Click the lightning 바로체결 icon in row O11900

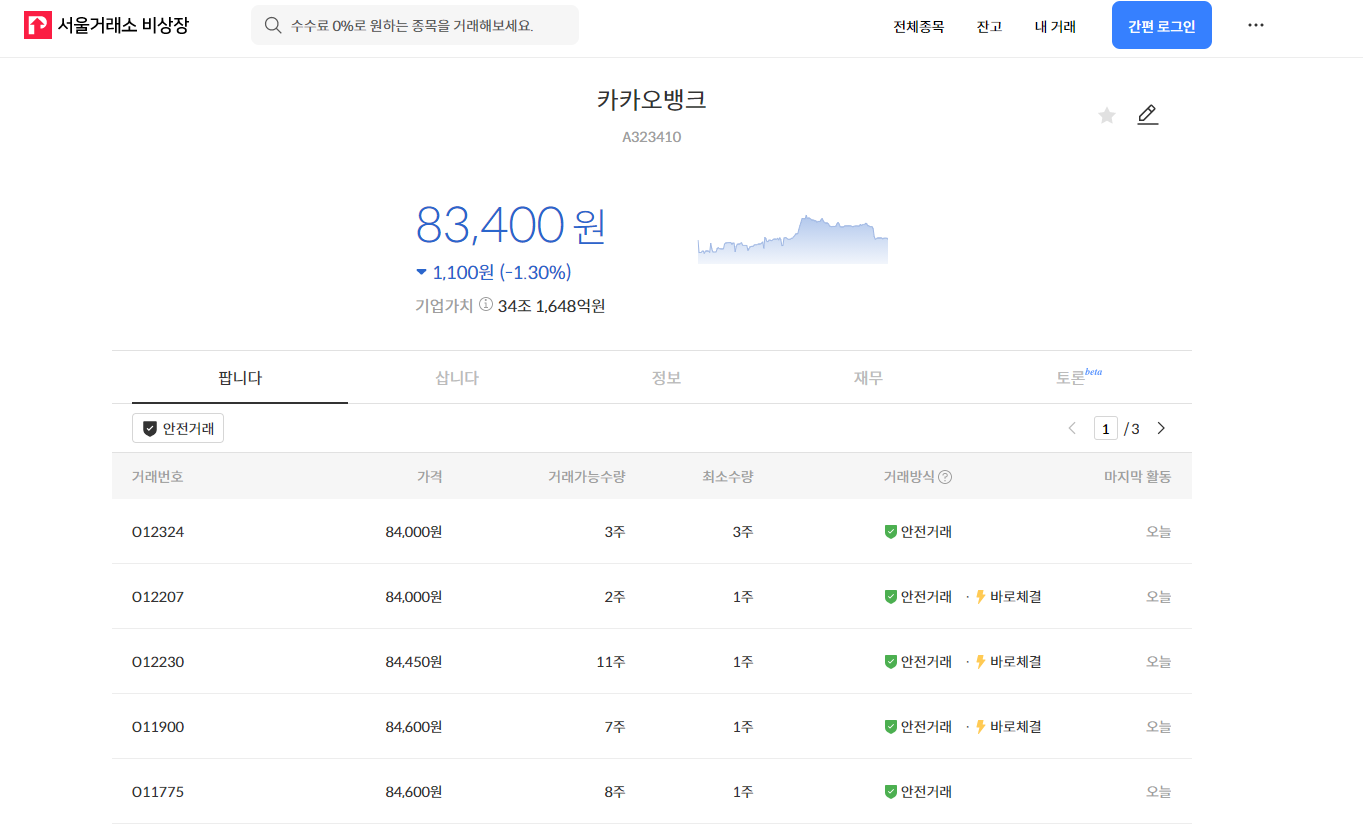tap(980, 727)
